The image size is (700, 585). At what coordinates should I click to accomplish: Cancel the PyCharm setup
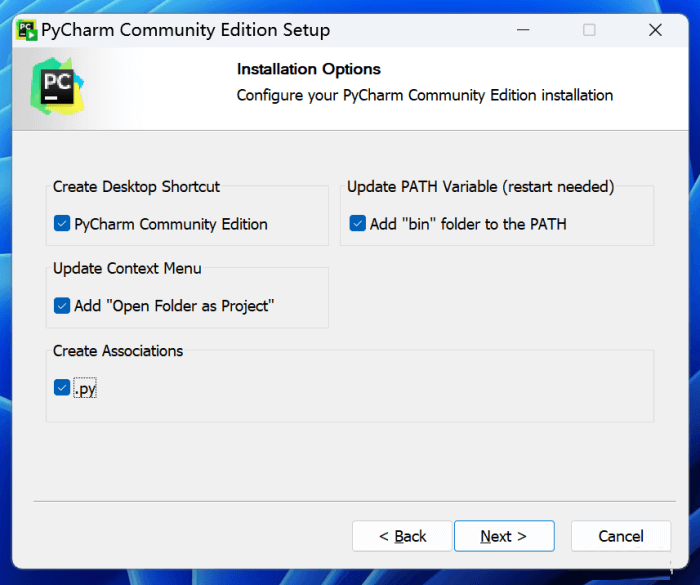point(621,536)
